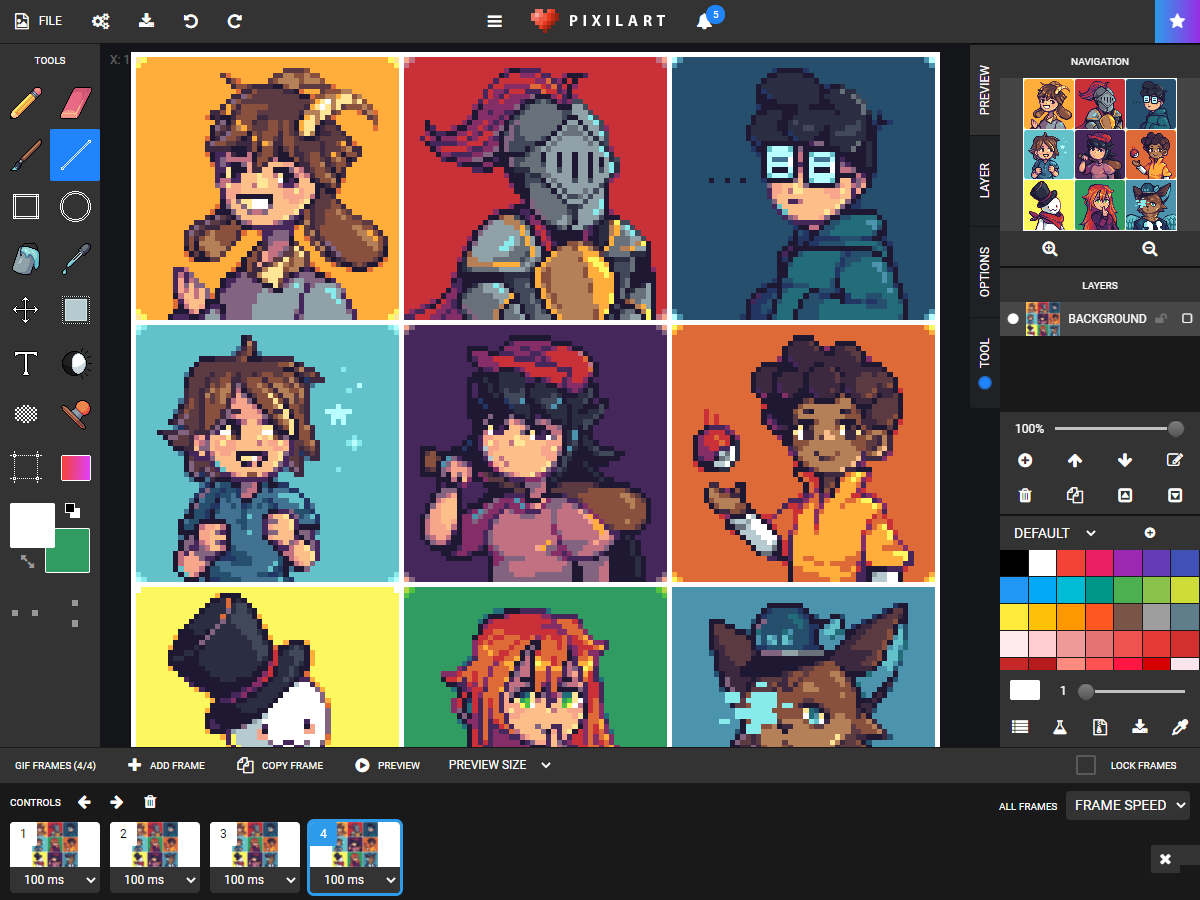The height and width of the screenshot is (900, 1200).
Task: Click the Move tool
Action: 25,310
